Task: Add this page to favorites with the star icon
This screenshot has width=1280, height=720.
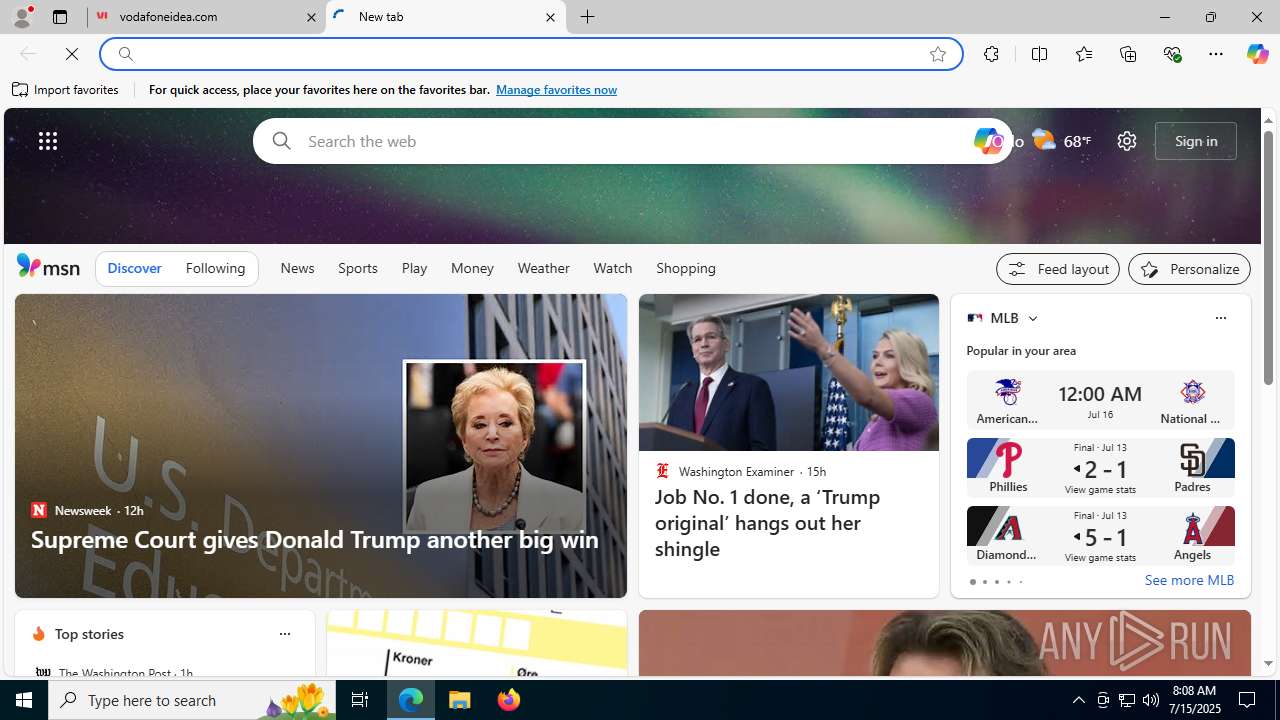Action: (938, 54)
